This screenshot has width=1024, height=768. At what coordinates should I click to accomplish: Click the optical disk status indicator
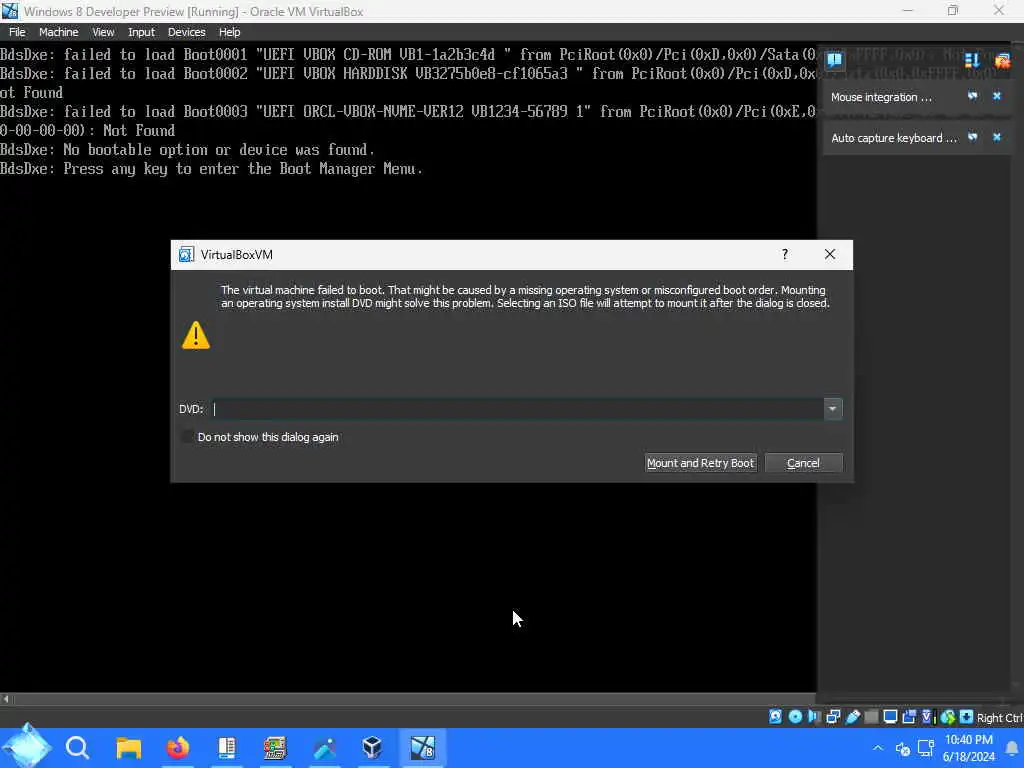(795, 716)
